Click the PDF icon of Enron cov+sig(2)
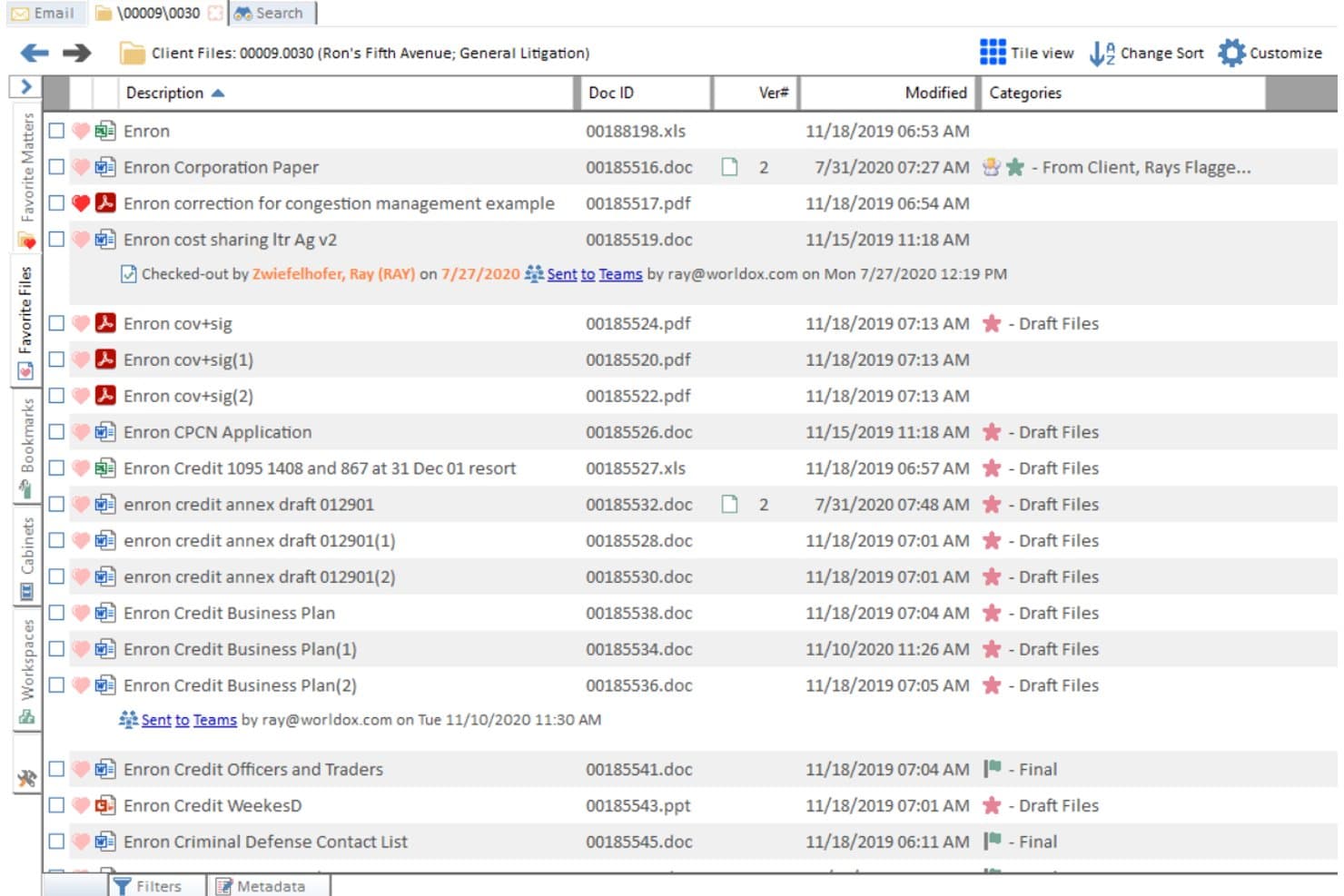Viewport: 1344px width, 896px height. coord(105,396)
